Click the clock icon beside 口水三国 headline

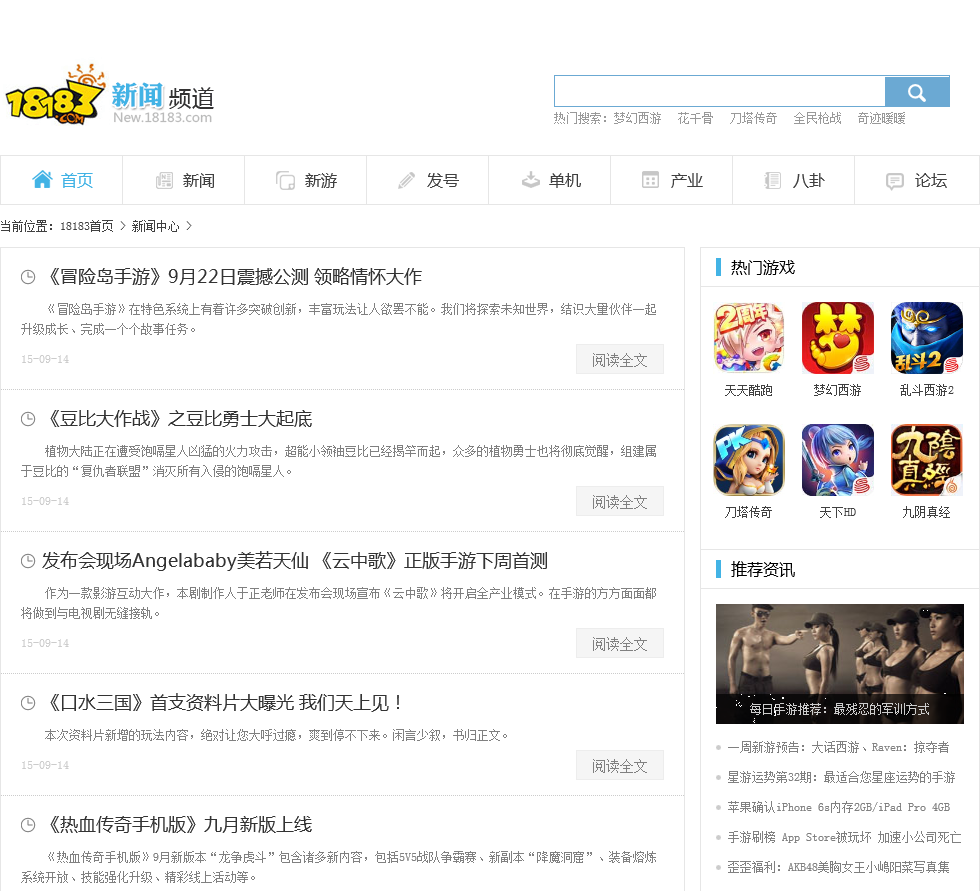[x=28, y=703]
